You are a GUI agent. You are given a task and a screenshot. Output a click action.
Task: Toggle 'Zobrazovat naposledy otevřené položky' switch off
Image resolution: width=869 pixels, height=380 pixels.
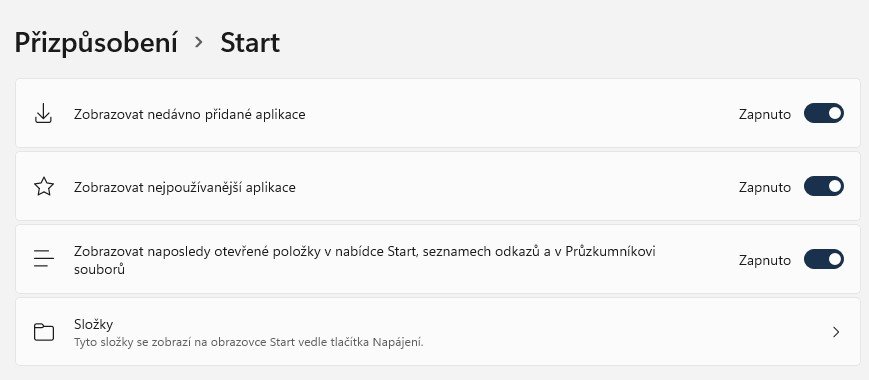[824, 259]
